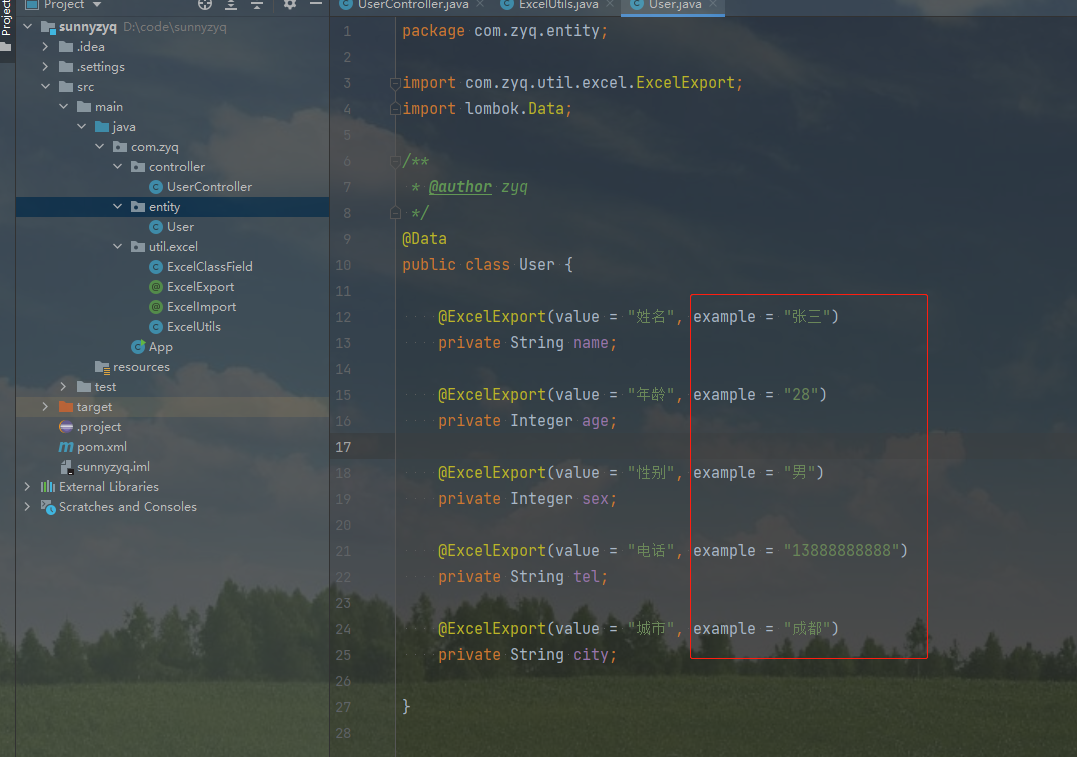1077x757 pixels.
Task: Toggle the Javadoc comment fold marker
Action: 395,161
